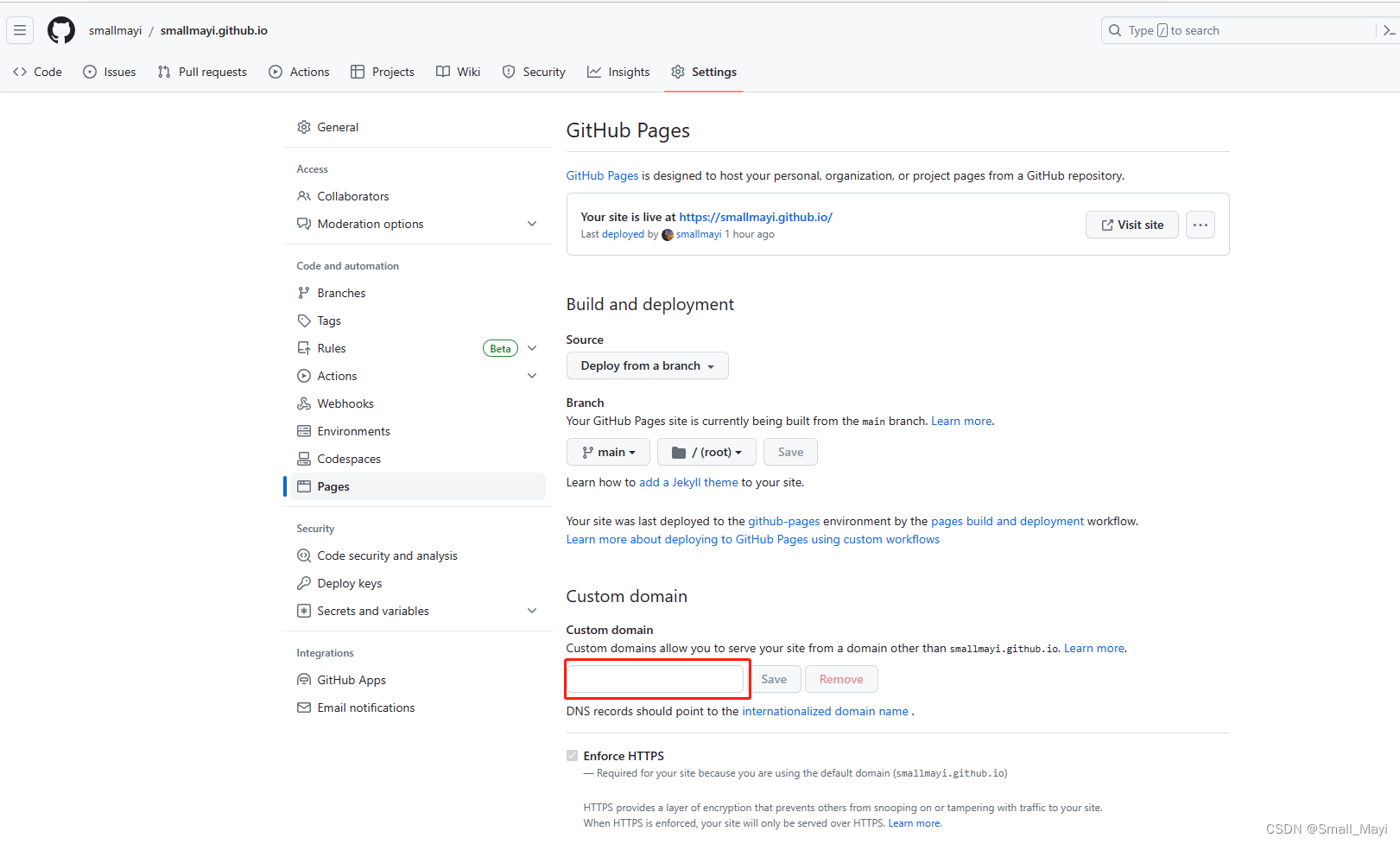Open Learn more about custom workflows link

[753, 539]
